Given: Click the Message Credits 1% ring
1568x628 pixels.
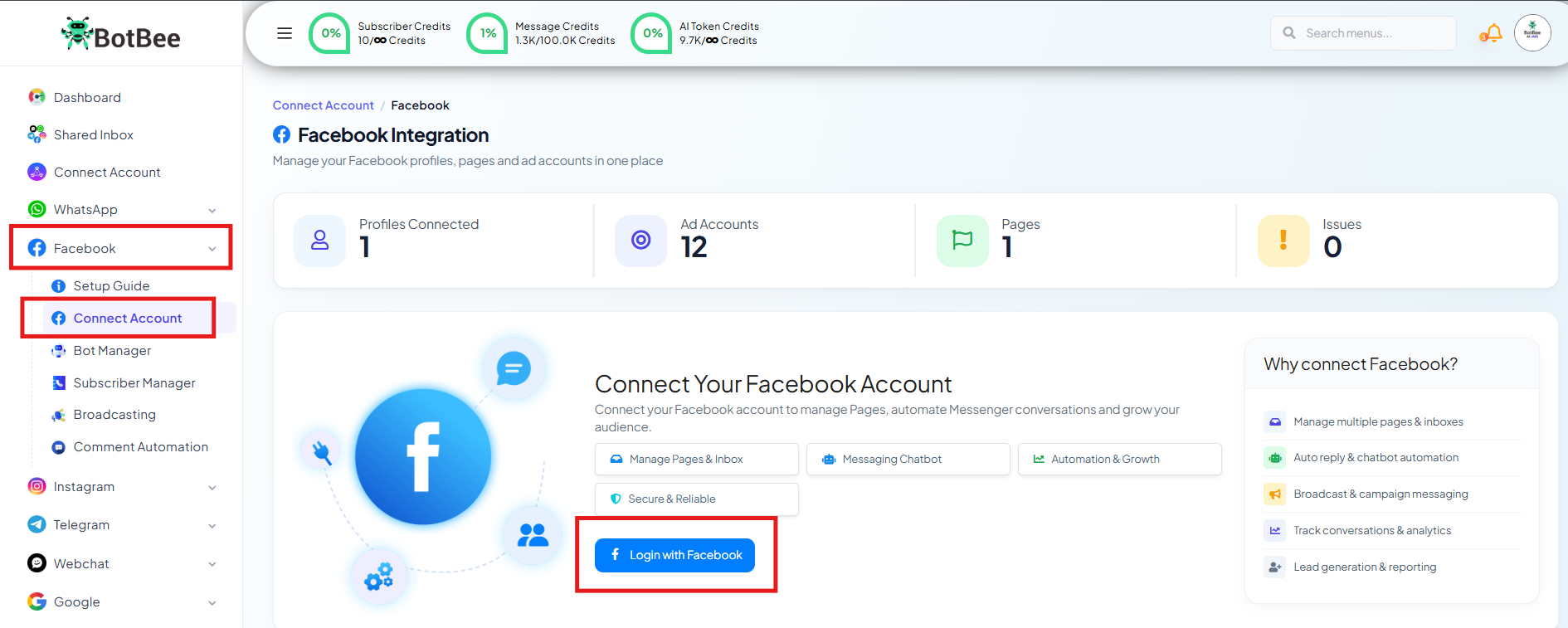Looking at the screenshot, I should pyautogui.click(x=488, y=33).
